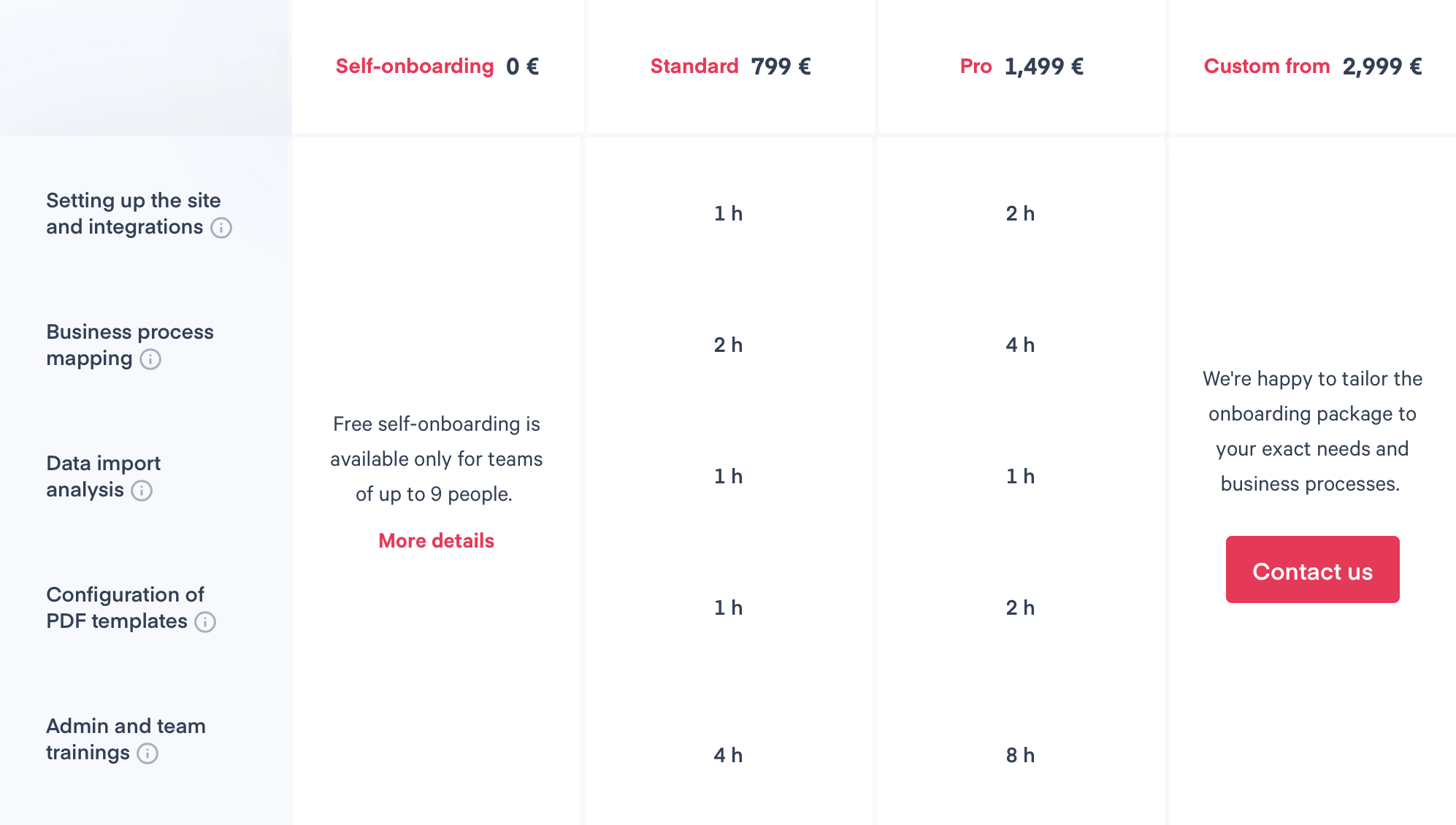Click Pro plan's 4 h mapping cell
1456x825 pixels.
click(1020, 345)
